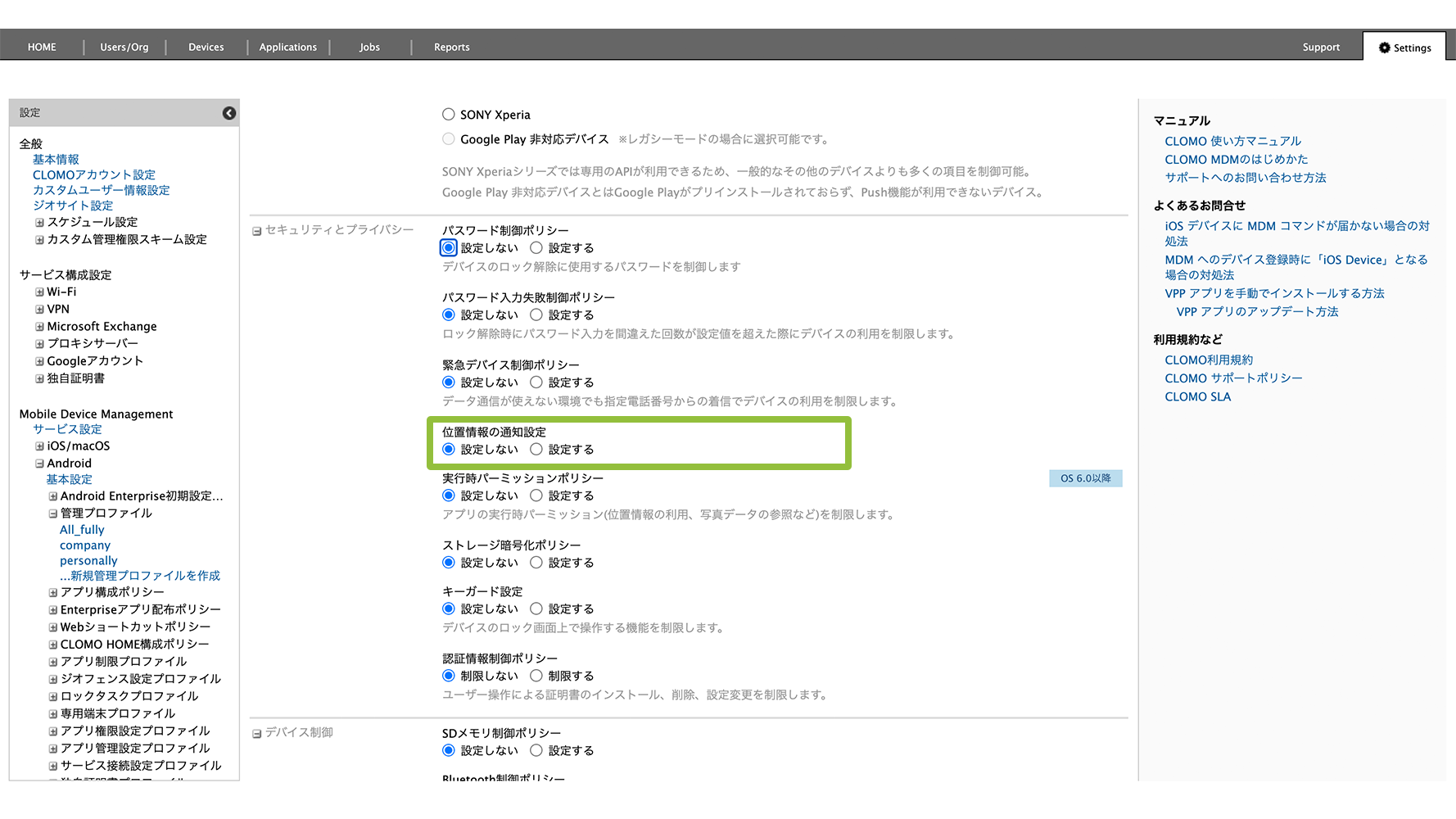This screenshot has height=819, width=1456.
Task: Collapse the 管理プロファイル tree node
Action: point(52,514)
